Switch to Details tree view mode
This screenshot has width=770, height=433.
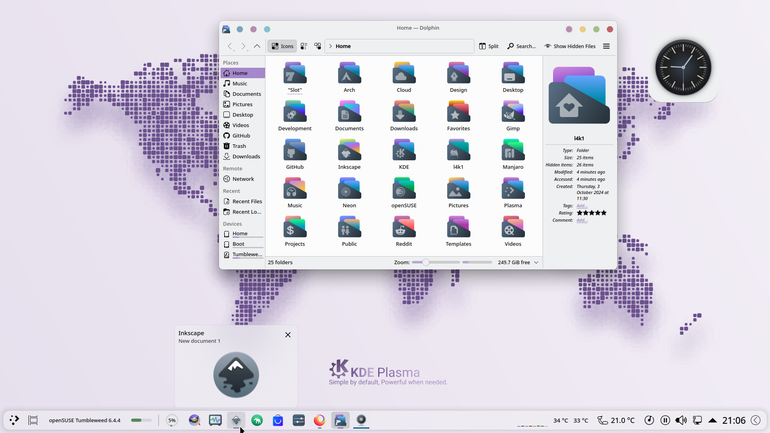(318, 46)
